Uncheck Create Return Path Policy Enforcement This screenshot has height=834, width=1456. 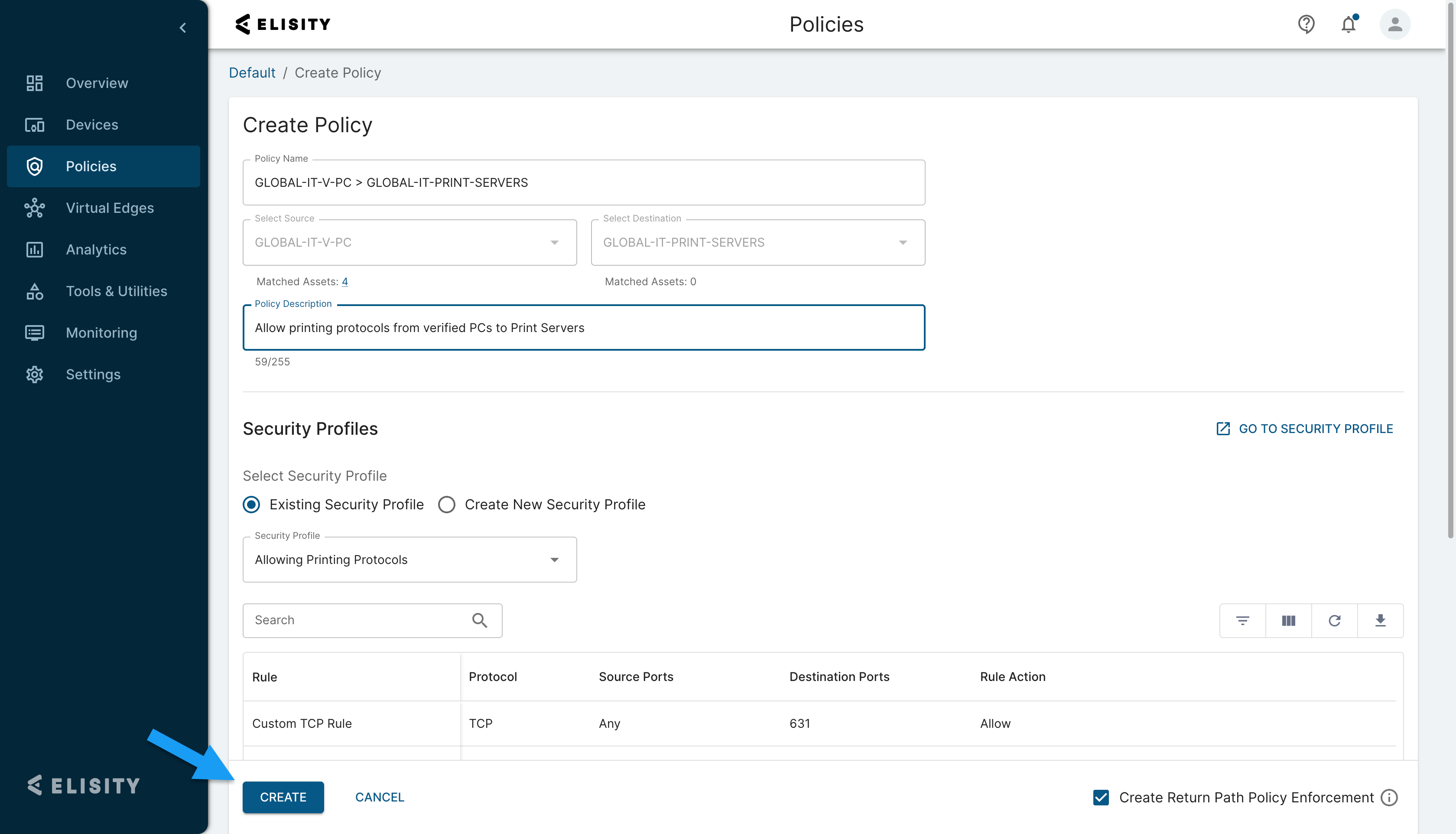[x=1101, y=797]
